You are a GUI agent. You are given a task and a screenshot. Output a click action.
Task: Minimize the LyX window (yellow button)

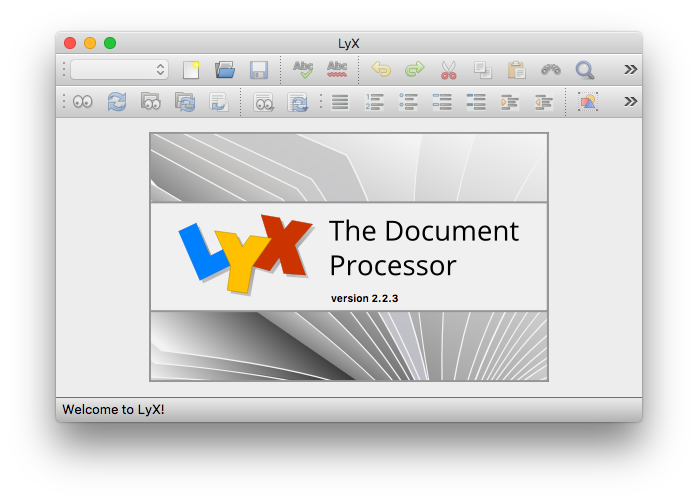pos(90,43)
